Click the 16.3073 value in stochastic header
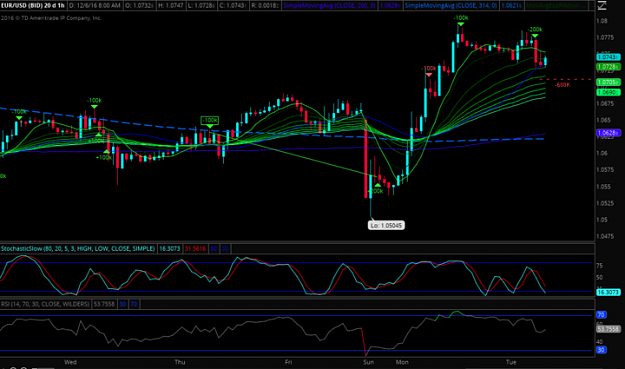625x369 pixels. tap(170, 249)
